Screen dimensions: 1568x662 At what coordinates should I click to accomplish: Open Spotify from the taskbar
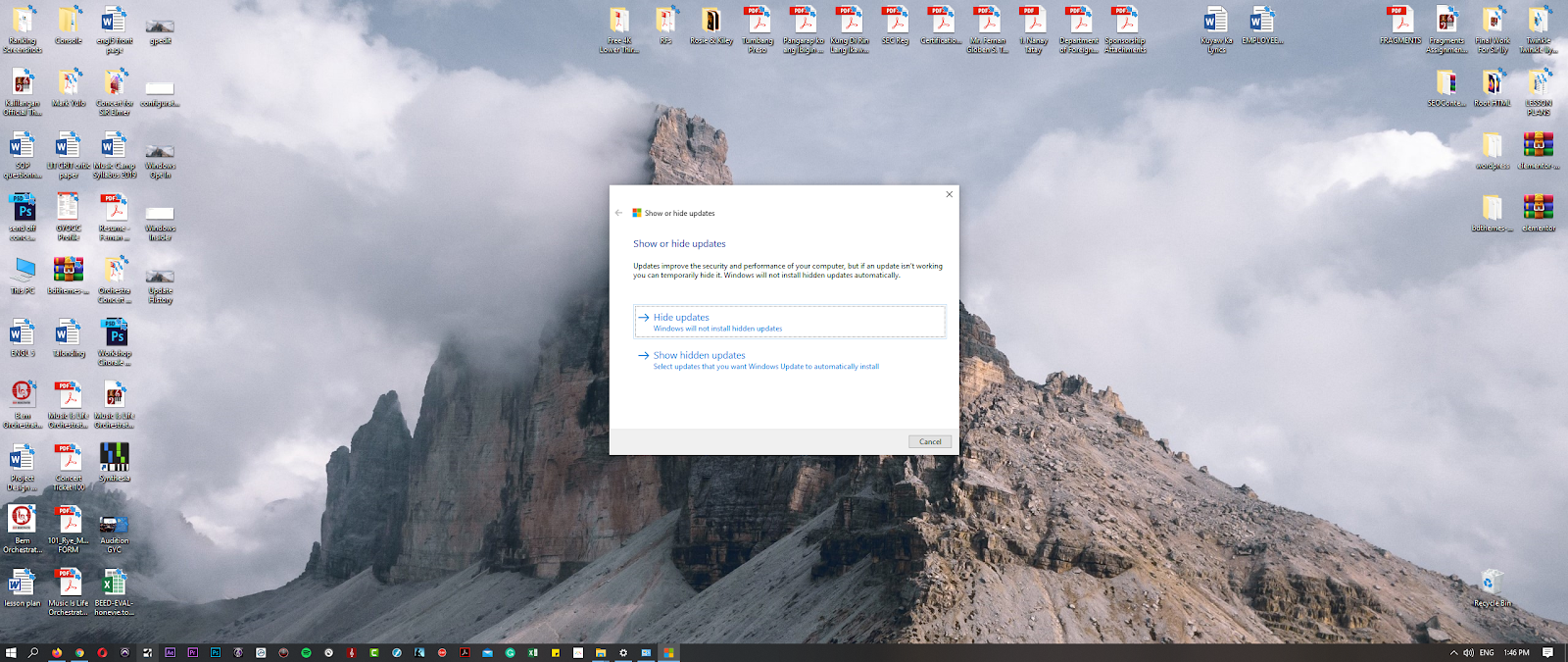coord(306,652)
